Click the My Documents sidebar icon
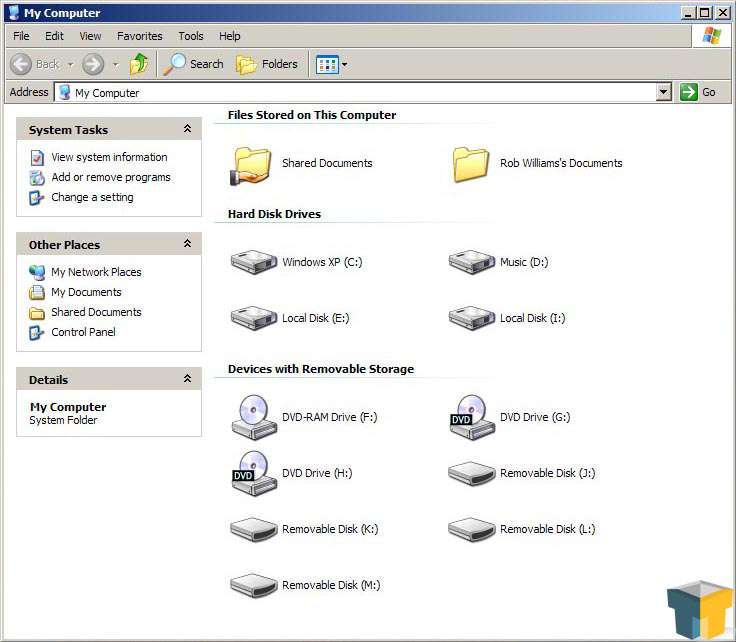Image resolution: width=736 pixels, height=642 pixels. pyautogui.click(x=37, y=292)
